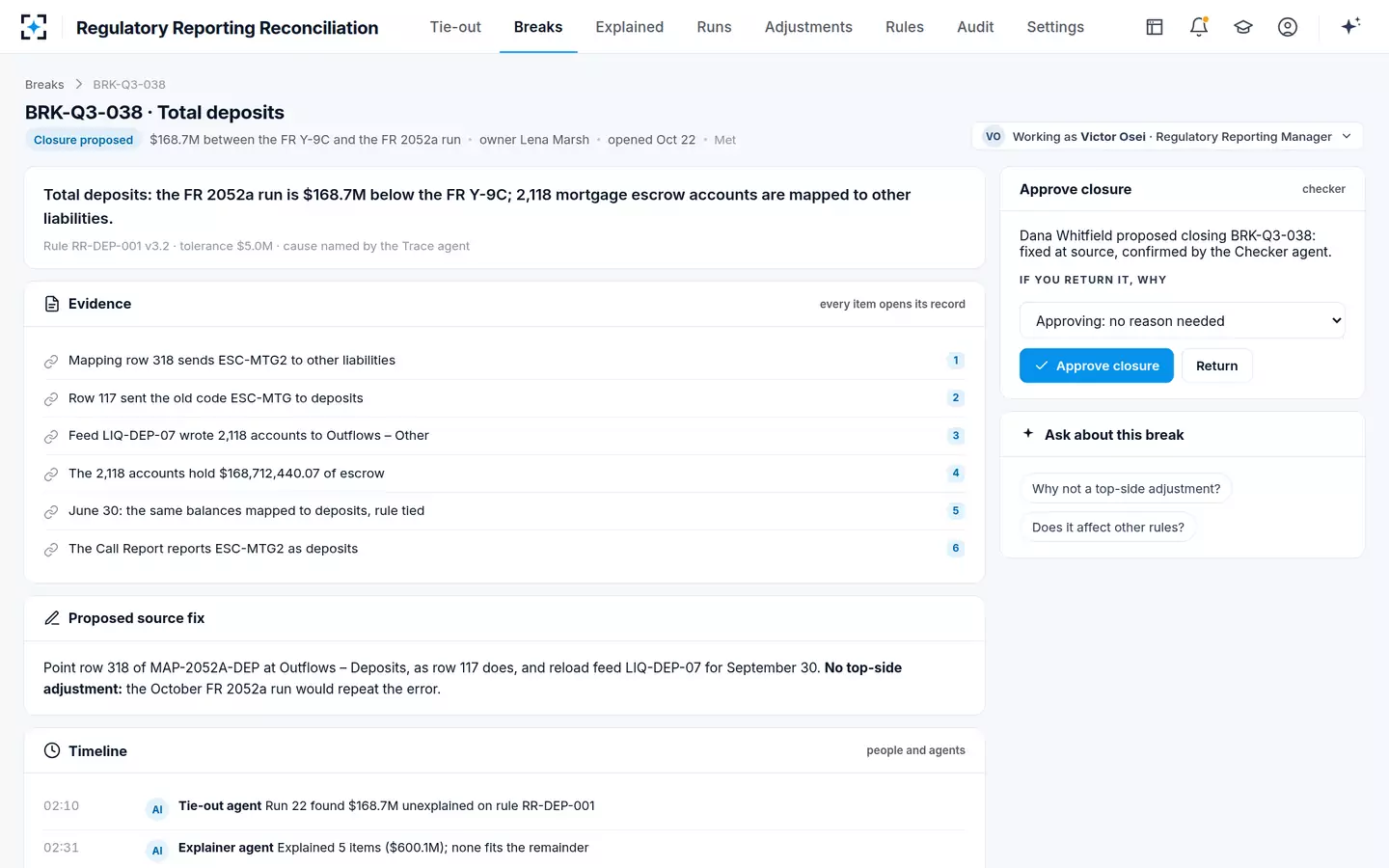Navigate to Breaks in the breadcrumb

pos(44,85)
